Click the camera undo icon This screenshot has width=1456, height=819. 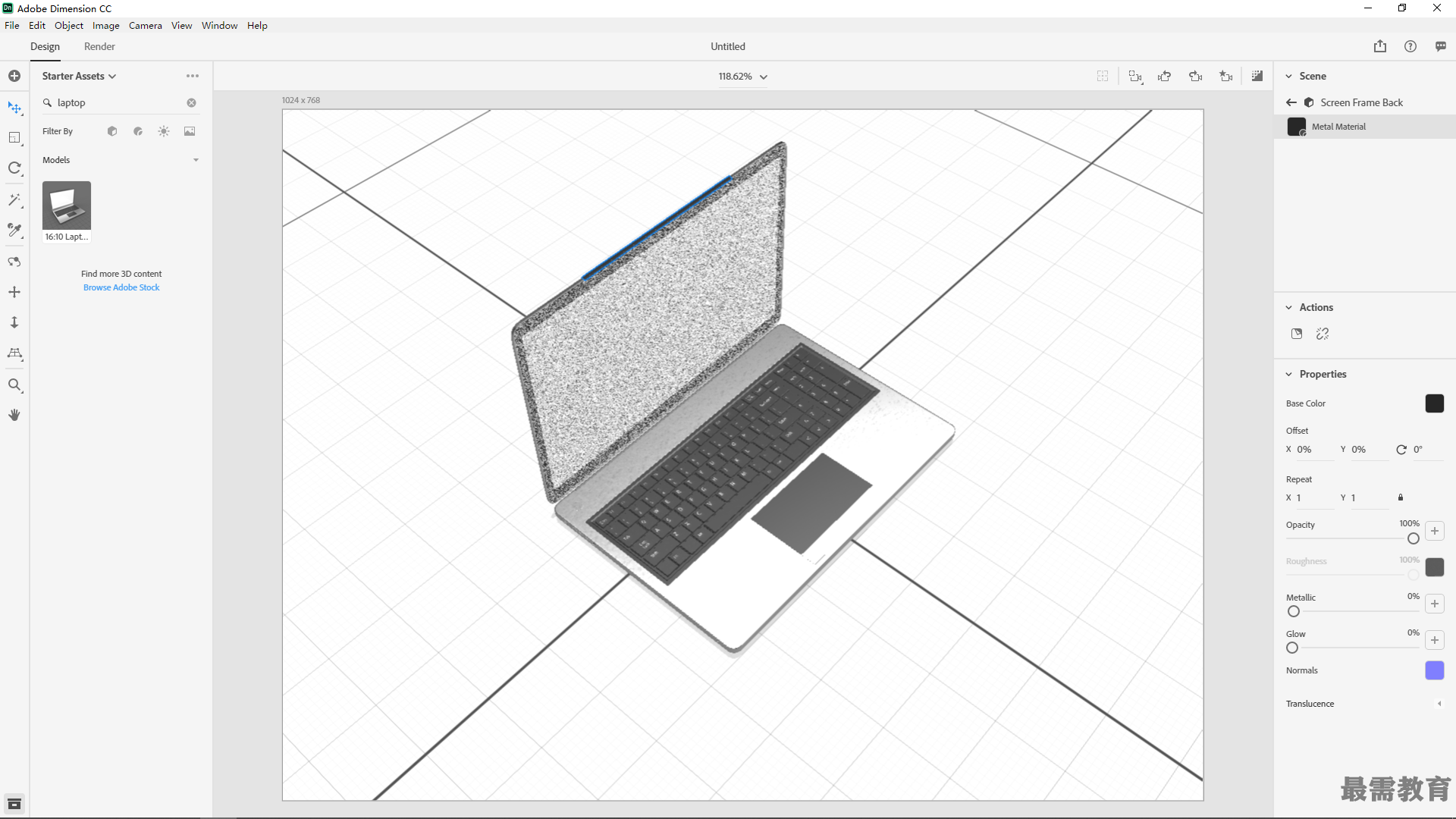[x=1165, y=76]
